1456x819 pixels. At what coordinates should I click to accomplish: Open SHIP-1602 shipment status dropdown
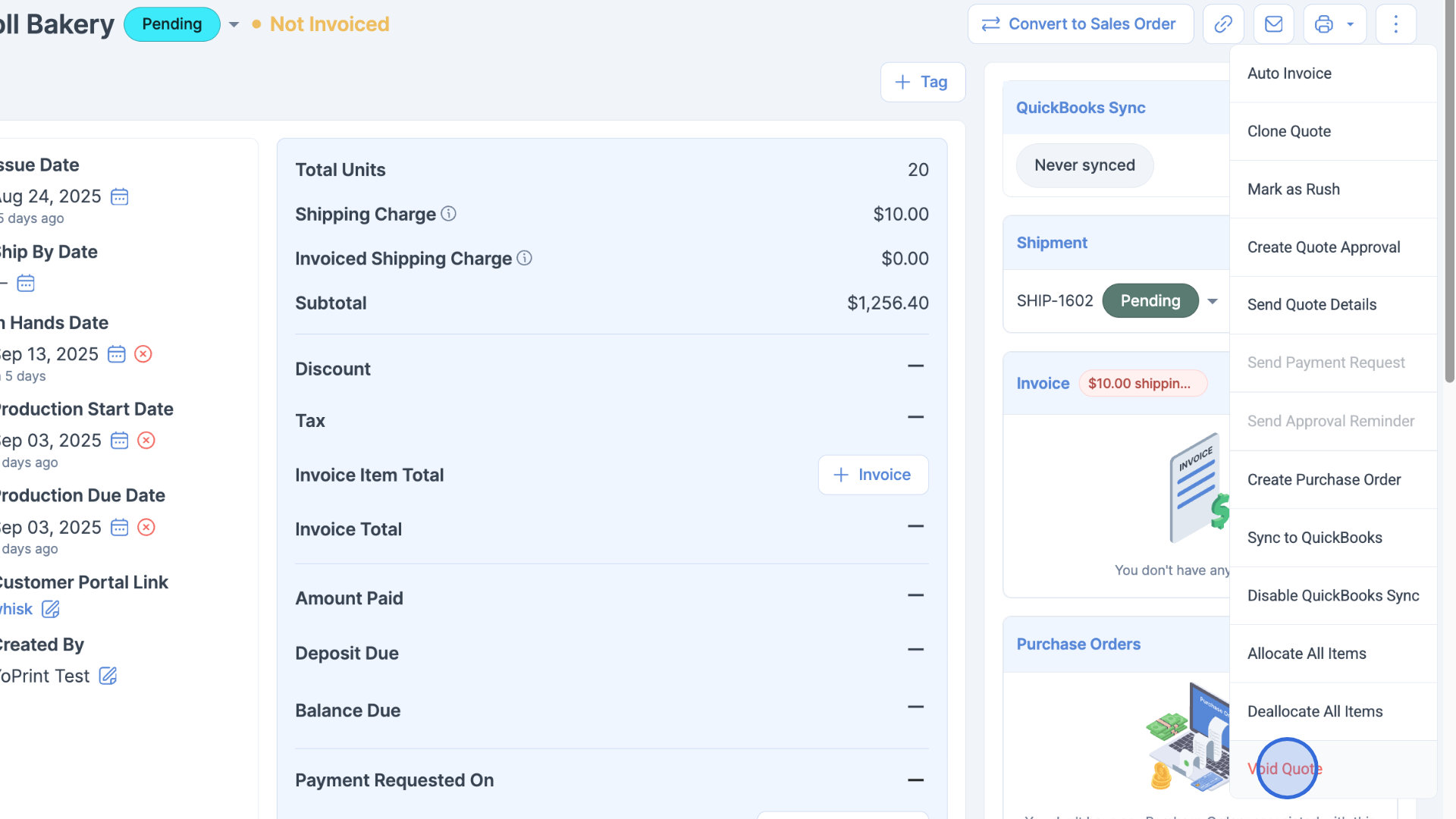pyautogui.click(x=1213, y=301)
